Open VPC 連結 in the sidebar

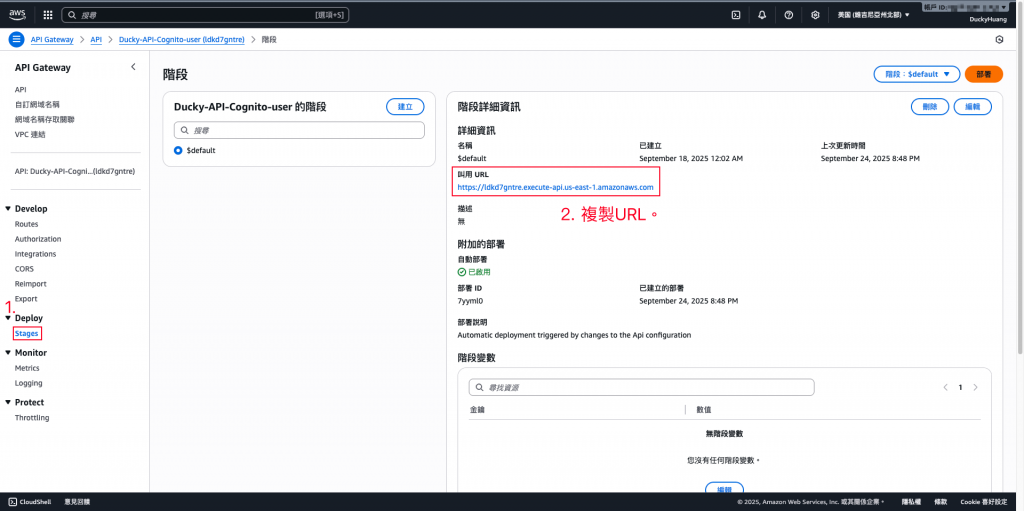click(x=30, y=135)
